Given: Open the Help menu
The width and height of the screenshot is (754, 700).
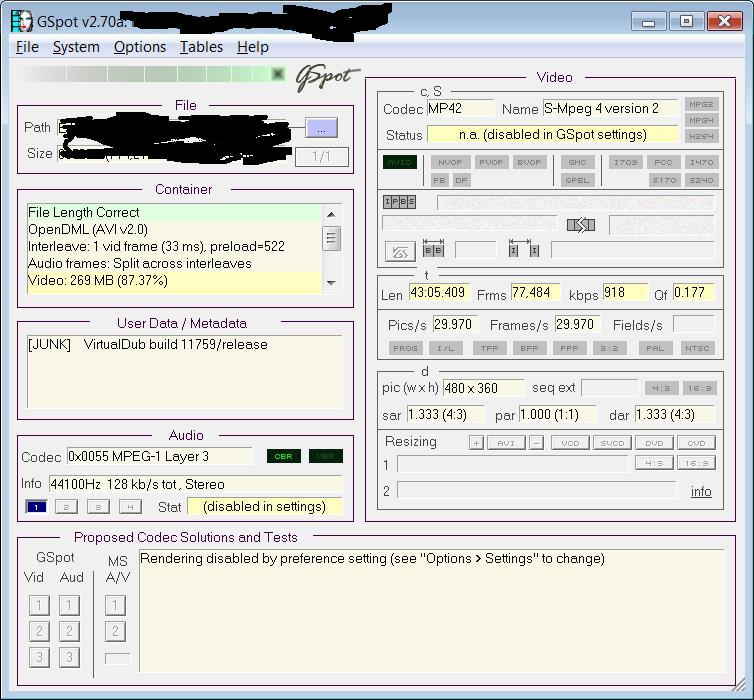Looking at the screenshot, I should (x=252, y=47).
